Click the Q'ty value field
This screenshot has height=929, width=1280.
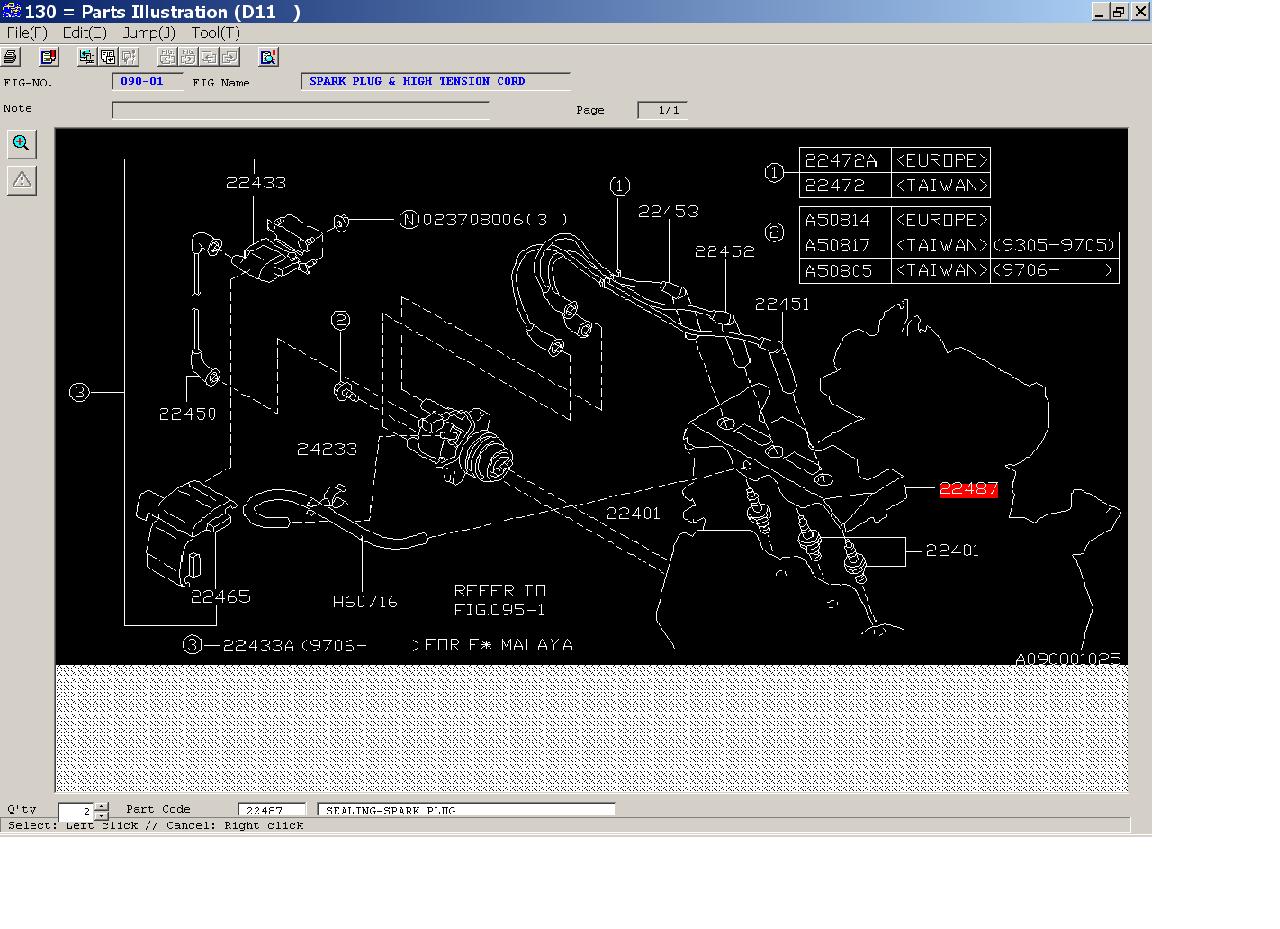tap(76, 811)
